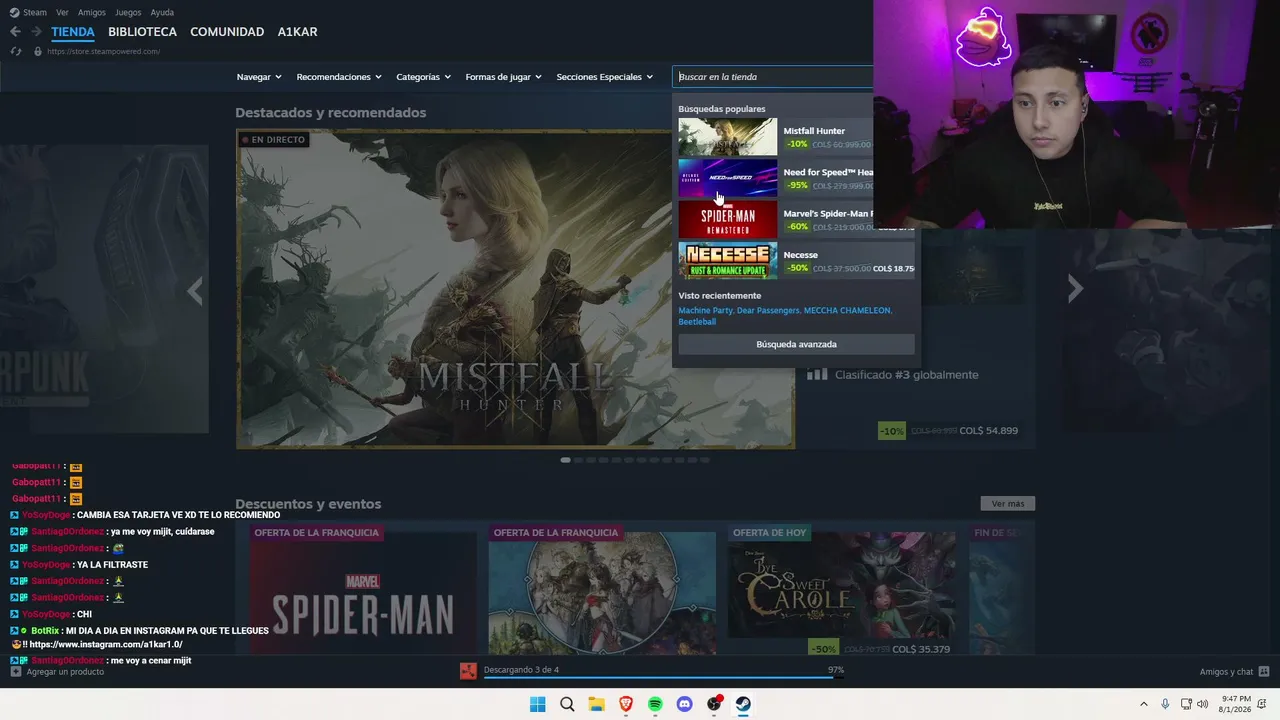Open Discord from the taskbar
The image size is (1280, 720).
click(x=685, y=704)
